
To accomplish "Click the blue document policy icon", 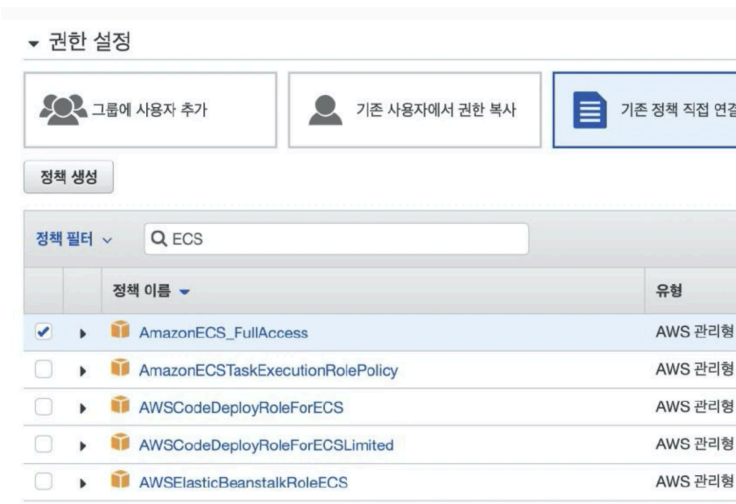I will (x=590, y=110).
